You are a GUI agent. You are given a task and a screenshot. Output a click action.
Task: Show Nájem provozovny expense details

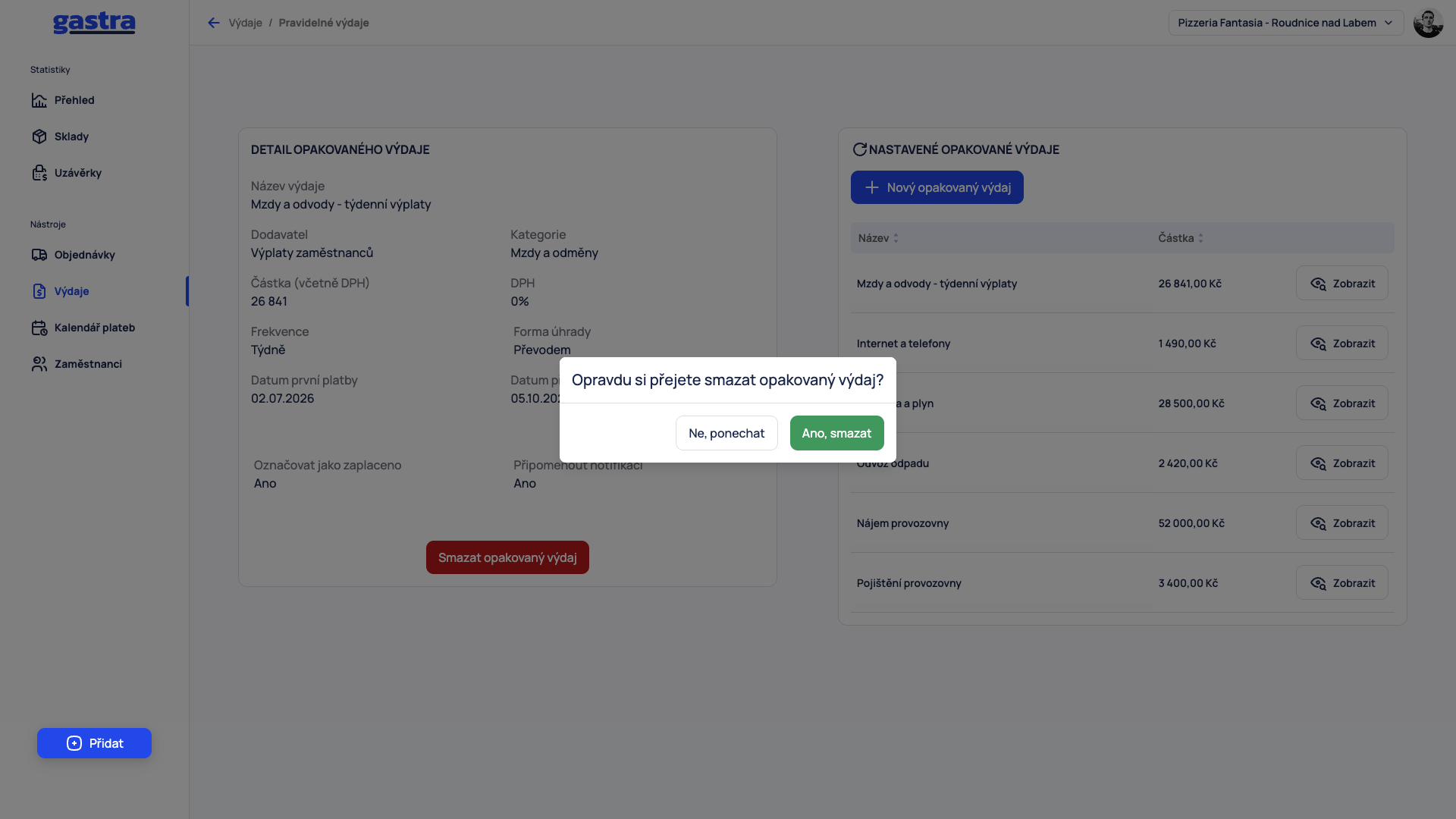1341,523
